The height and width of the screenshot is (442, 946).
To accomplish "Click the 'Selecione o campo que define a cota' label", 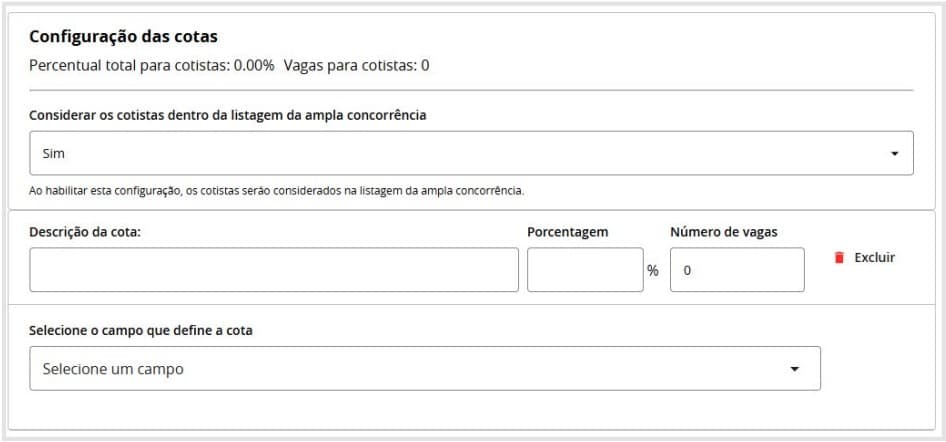I will (x=140, y=330).
